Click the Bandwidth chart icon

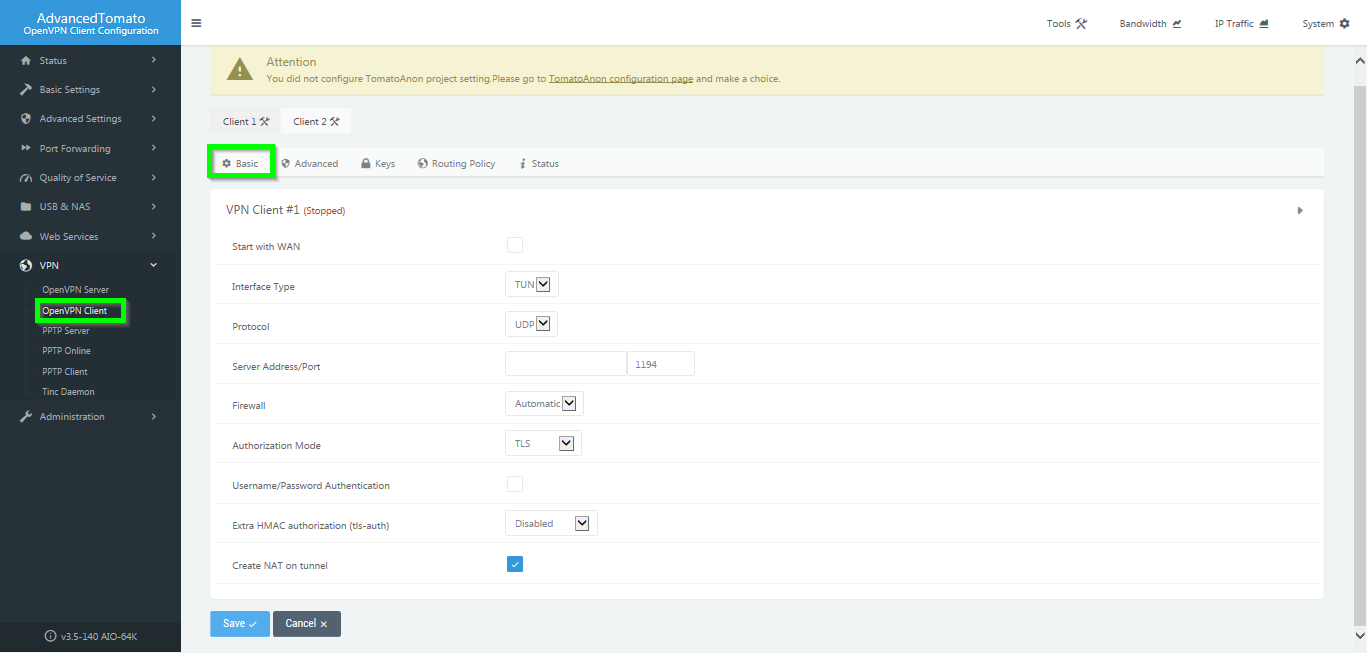click(x=1177, y=24)
